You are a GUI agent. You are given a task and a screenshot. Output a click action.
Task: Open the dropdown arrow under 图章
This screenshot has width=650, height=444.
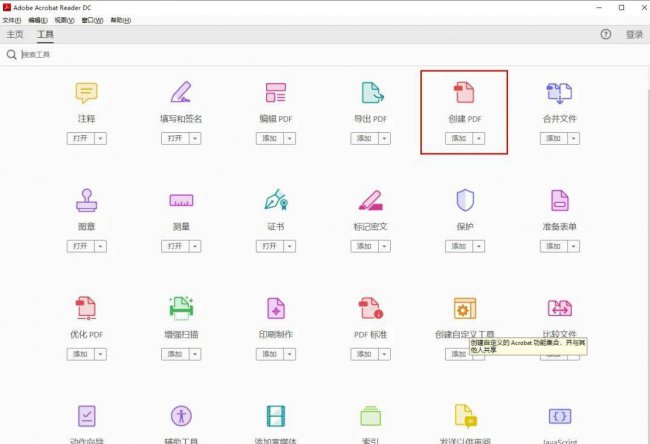[x=100, y=246]
